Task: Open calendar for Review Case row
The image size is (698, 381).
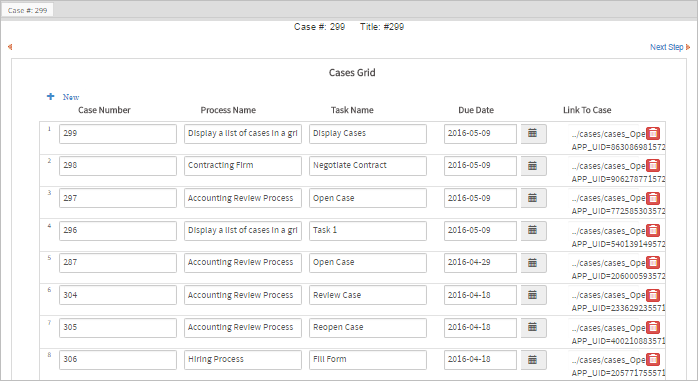Action: click(x=533, y=295)
